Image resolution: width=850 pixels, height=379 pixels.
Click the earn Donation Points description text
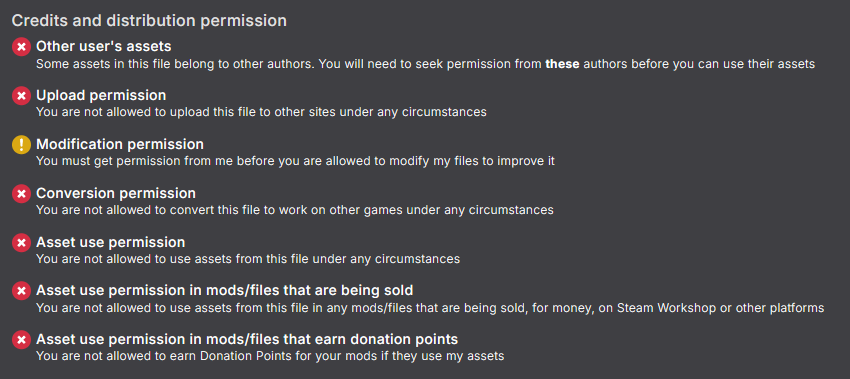click(270, 356)
